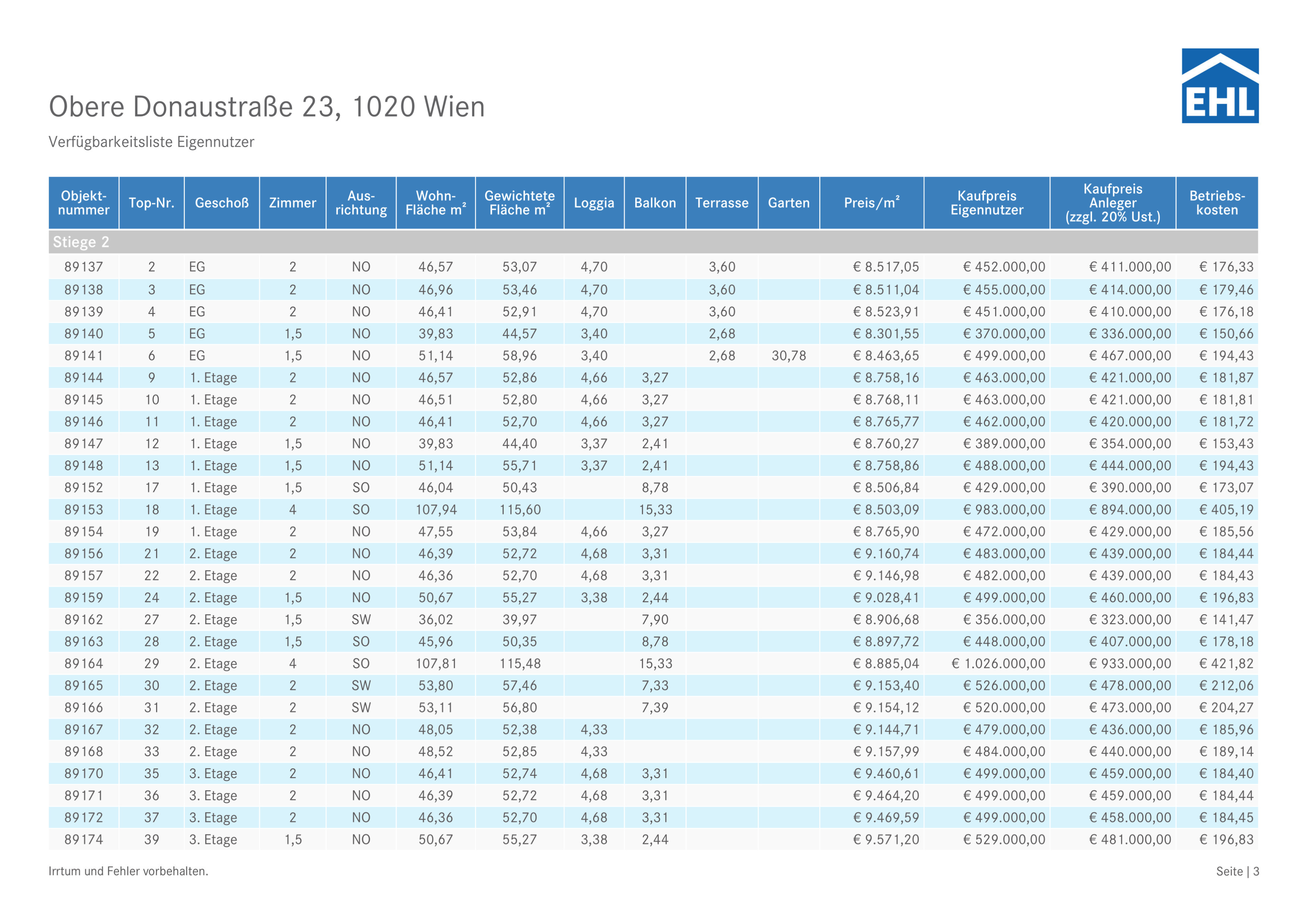Select price per m² € 9.571,20

tap(886, 840)
